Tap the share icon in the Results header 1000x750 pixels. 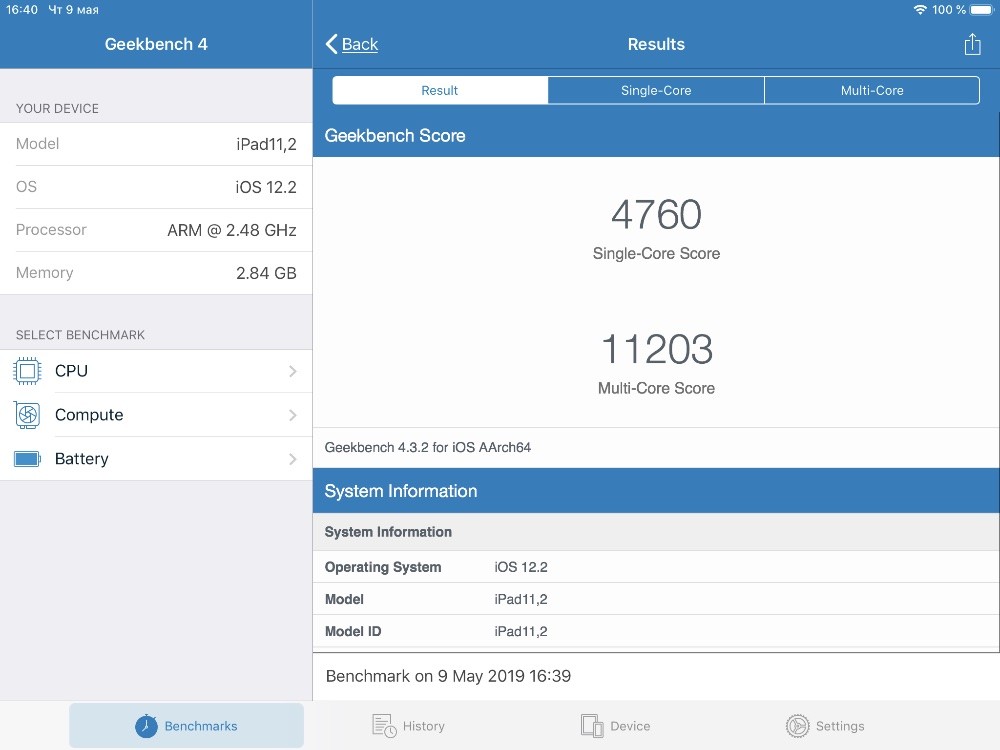click(x=972, y=44)
